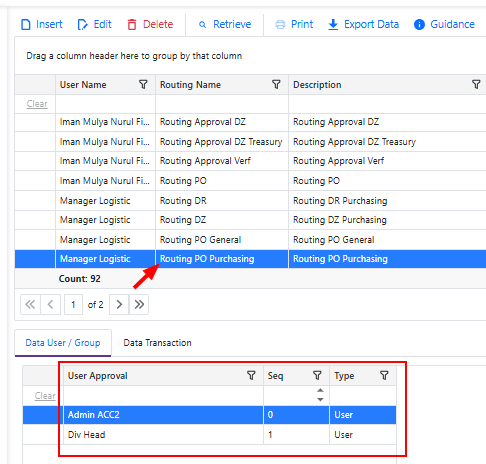The image size is (486, 464).
Task: Filter the Type column
Action: [x=384, y=376]
